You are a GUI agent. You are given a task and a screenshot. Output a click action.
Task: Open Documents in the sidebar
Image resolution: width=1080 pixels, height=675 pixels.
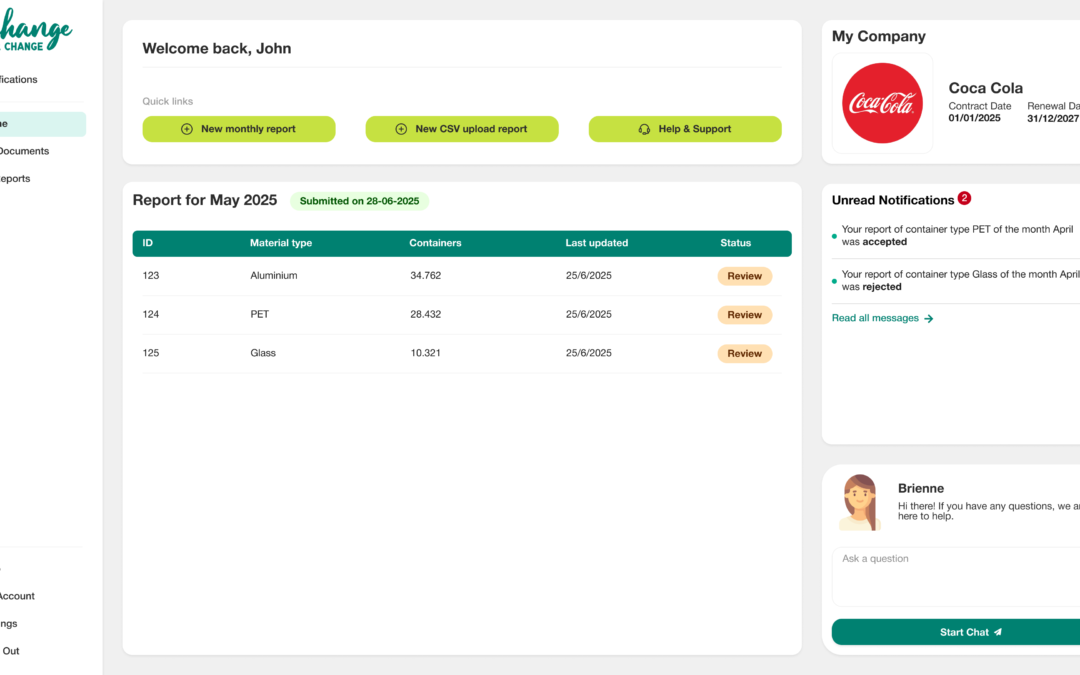[x=25, y=151]
